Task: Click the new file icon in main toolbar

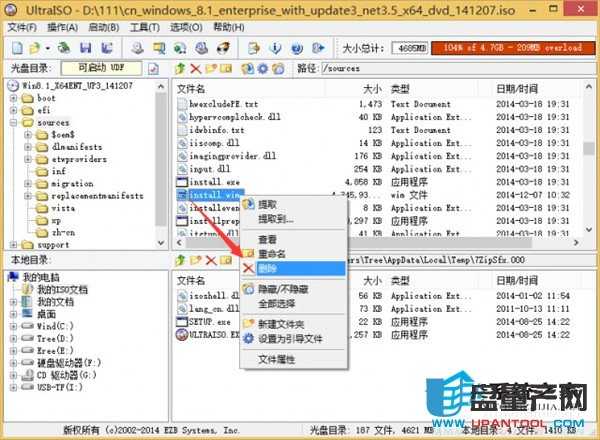Action: [x=15, y=48]
